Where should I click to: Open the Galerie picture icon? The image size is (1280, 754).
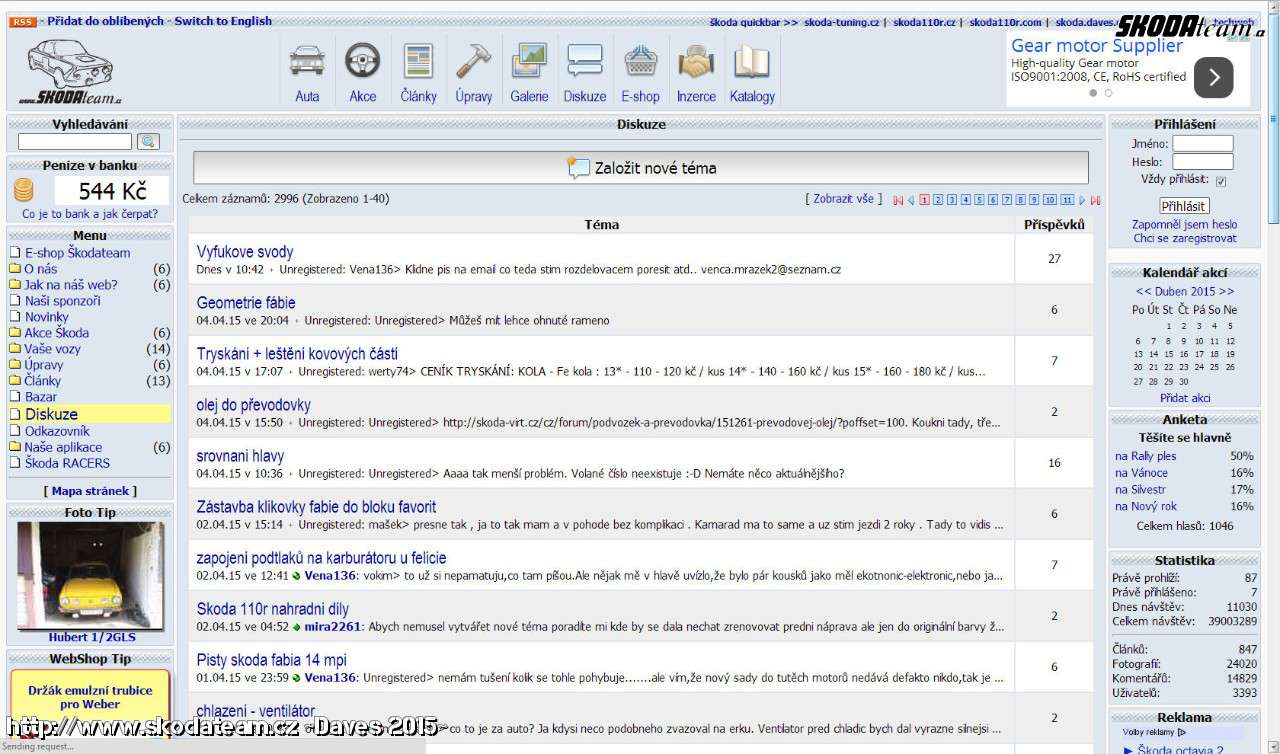(529, 61)
